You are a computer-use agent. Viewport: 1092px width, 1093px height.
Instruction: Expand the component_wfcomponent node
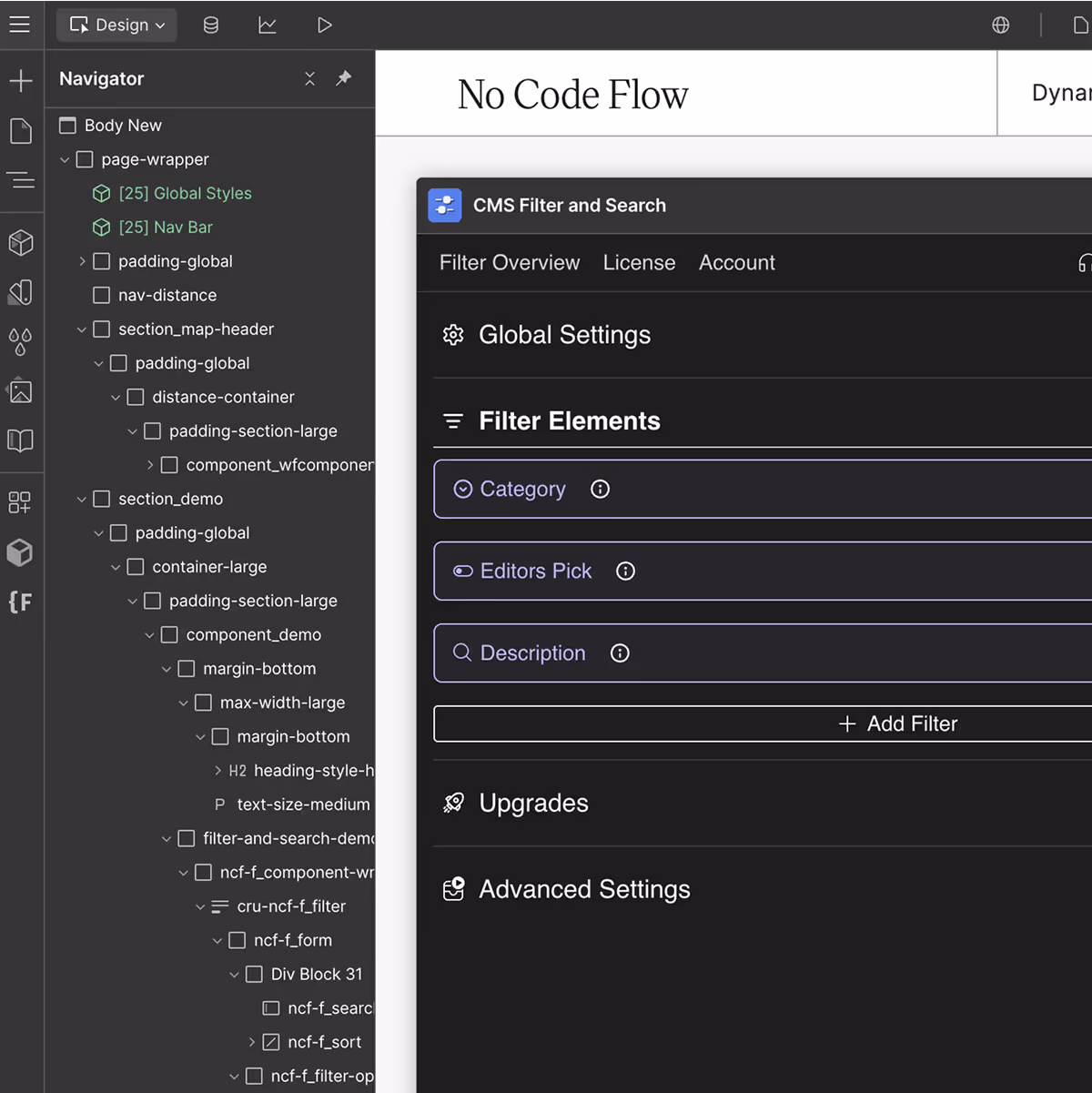(150, 465)
